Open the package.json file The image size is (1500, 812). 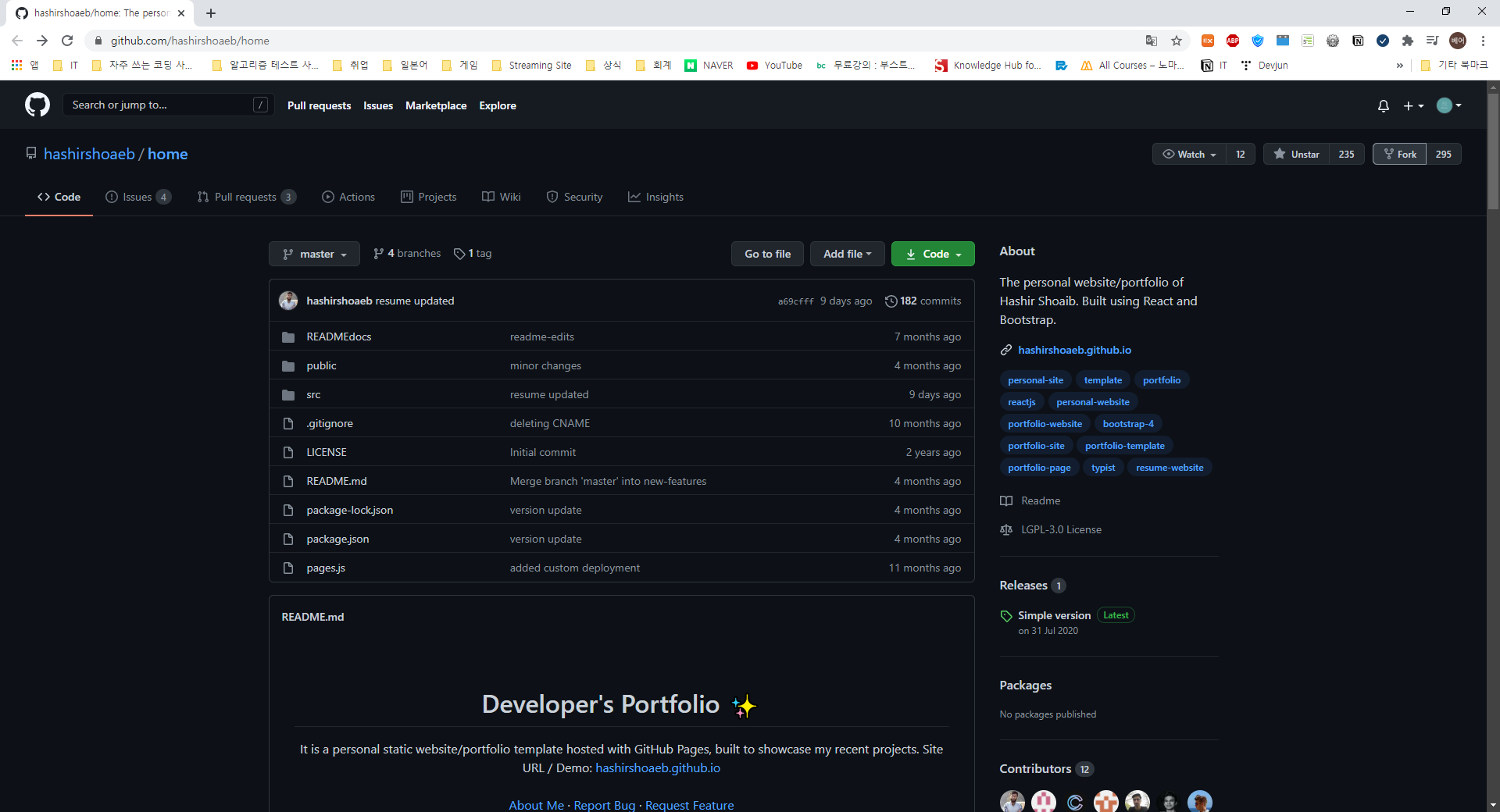coord(337,540)
